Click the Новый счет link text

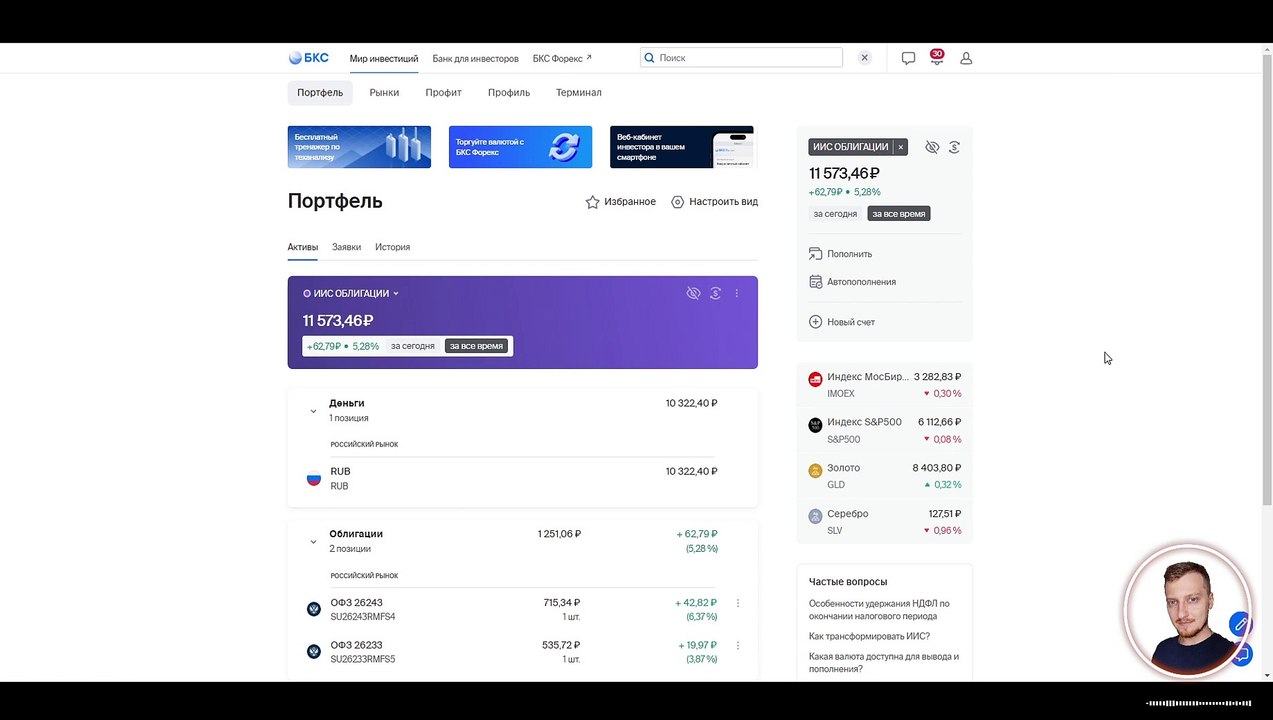(x=851, y=322)
